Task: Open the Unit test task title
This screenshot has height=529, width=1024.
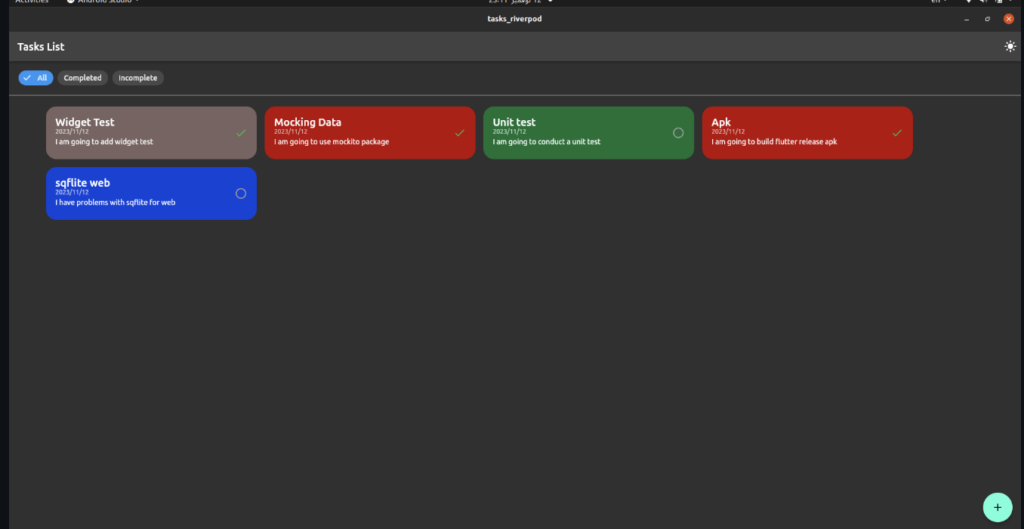Action: [514, 122]
